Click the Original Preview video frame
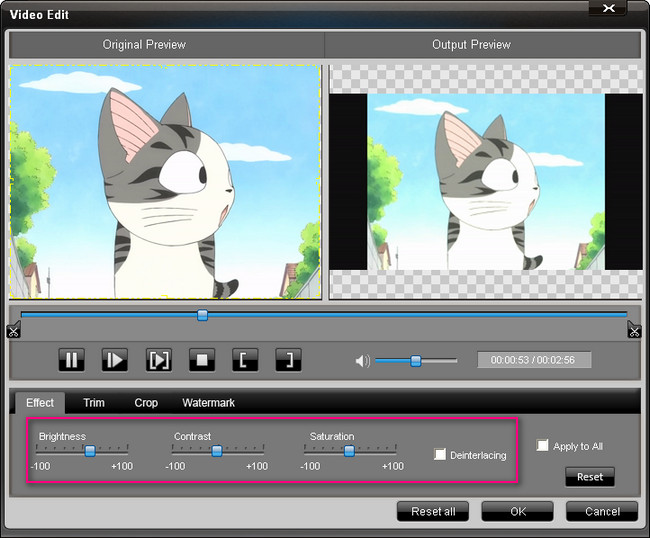 tap(165, 182)
